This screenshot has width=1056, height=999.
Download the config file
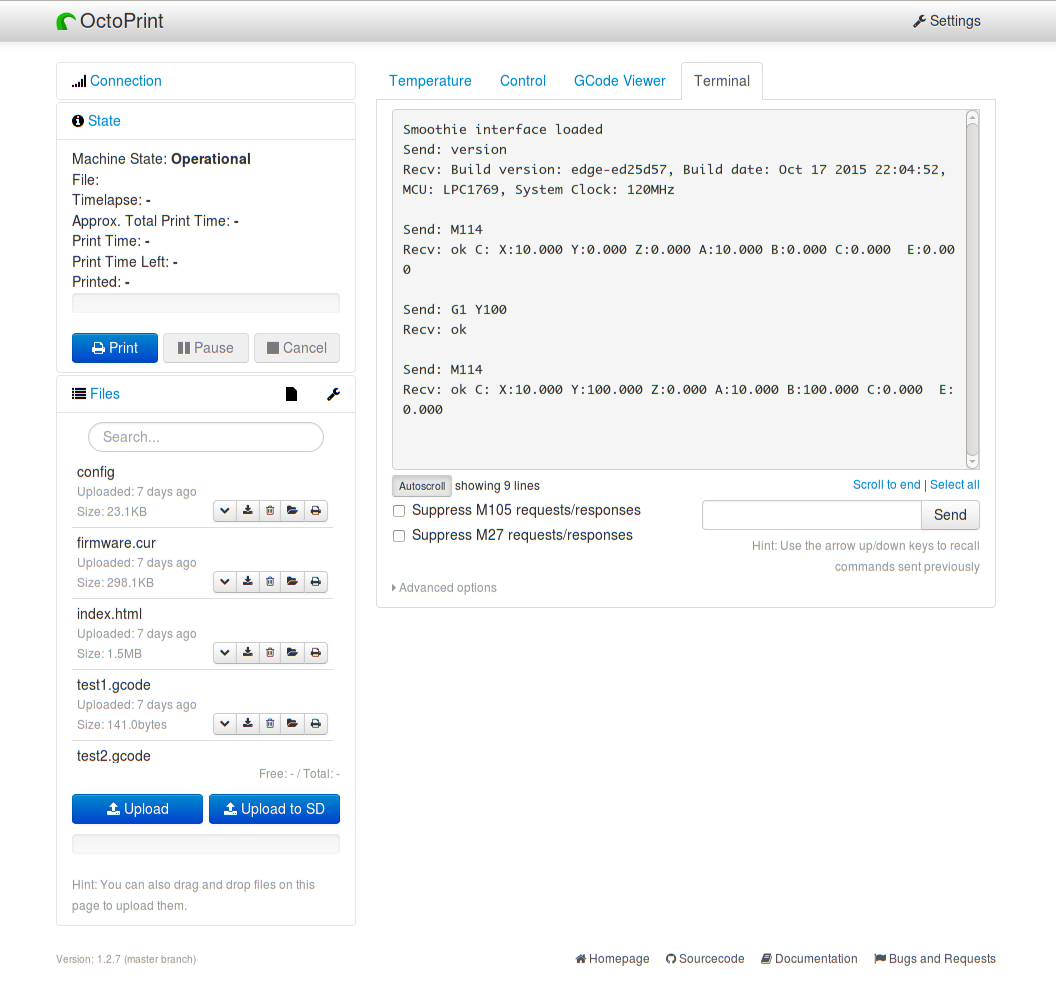coord(248,511)
